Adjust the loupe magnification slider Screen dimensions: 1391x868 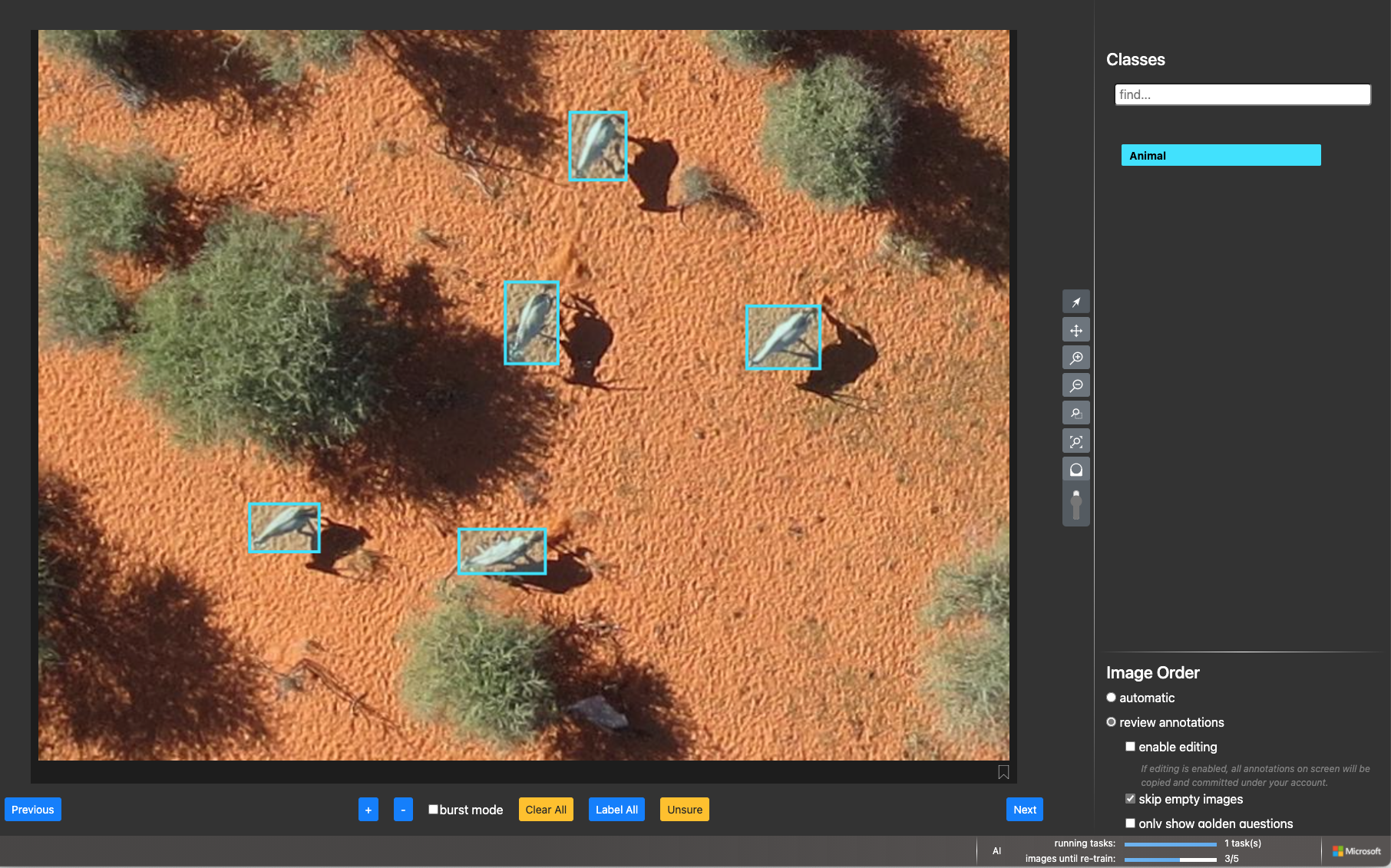point(1075,504)
